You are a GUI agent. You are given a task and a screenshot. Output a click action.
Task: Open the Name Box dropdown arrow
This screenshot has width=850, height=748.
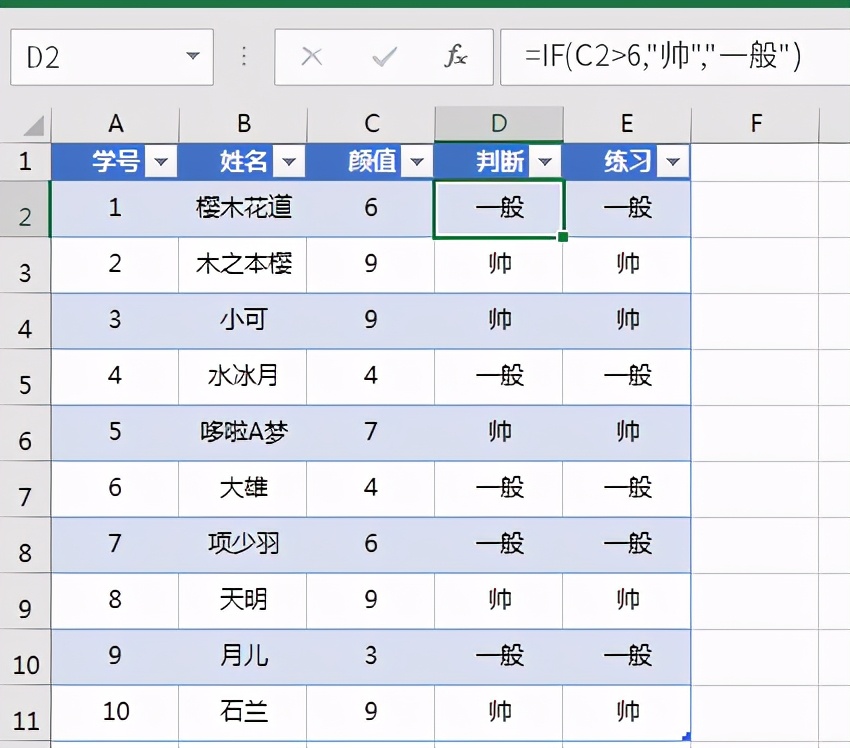[192, 56]
